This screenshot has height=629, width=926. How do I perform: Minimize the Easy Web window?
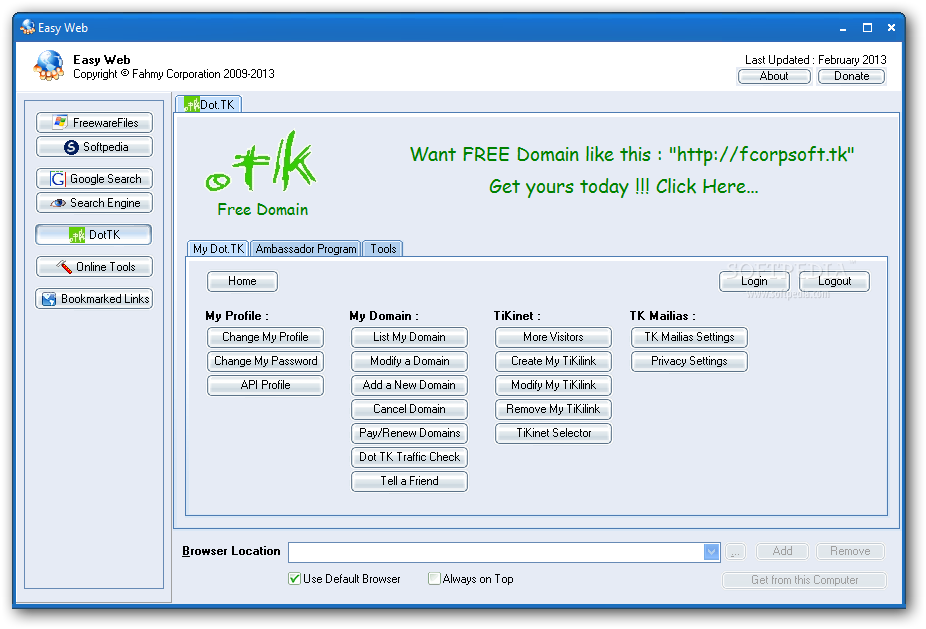(843, 28)
